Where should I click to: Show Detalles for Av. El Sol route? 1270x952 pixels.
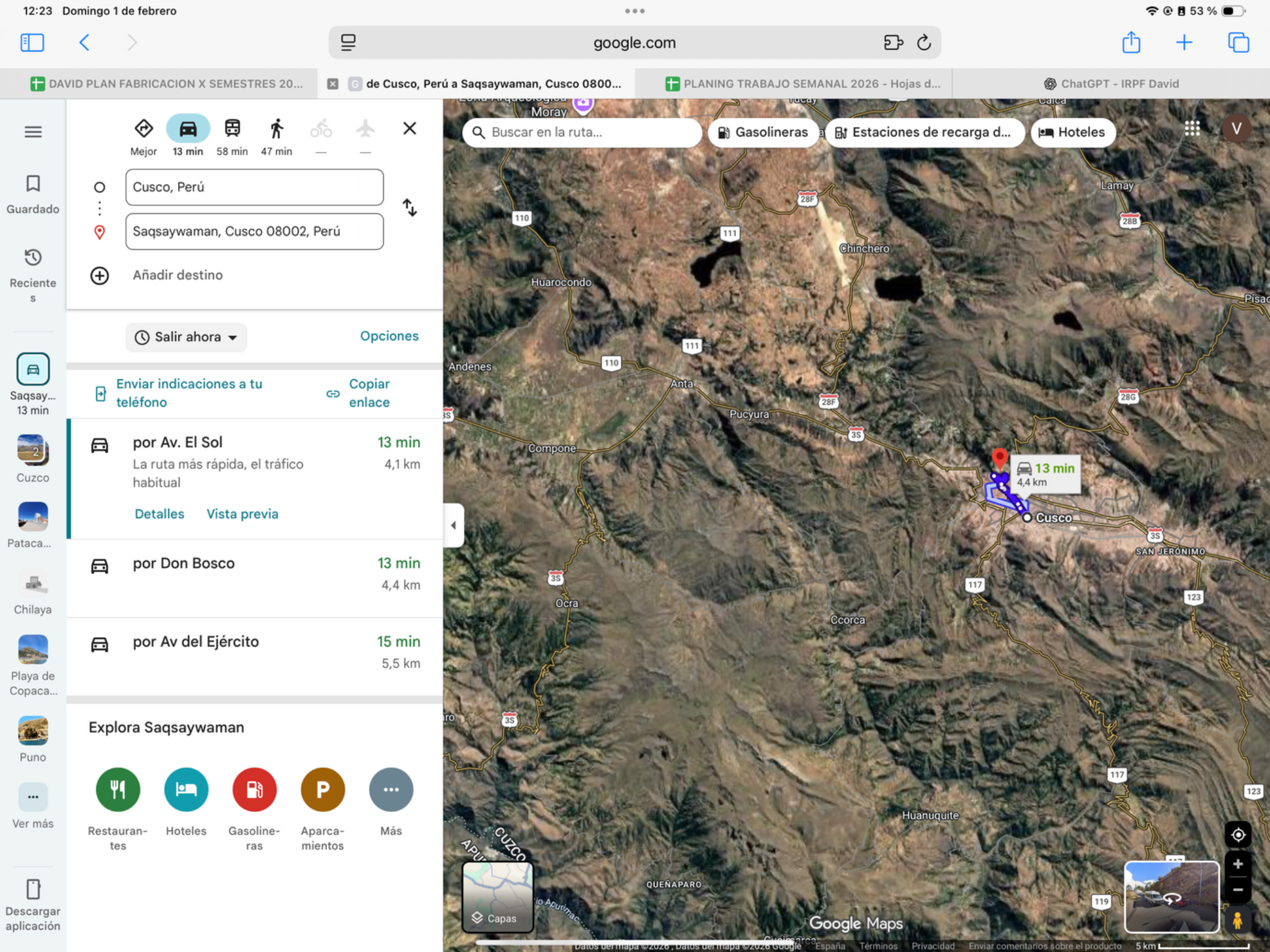(x=159, y=514)
